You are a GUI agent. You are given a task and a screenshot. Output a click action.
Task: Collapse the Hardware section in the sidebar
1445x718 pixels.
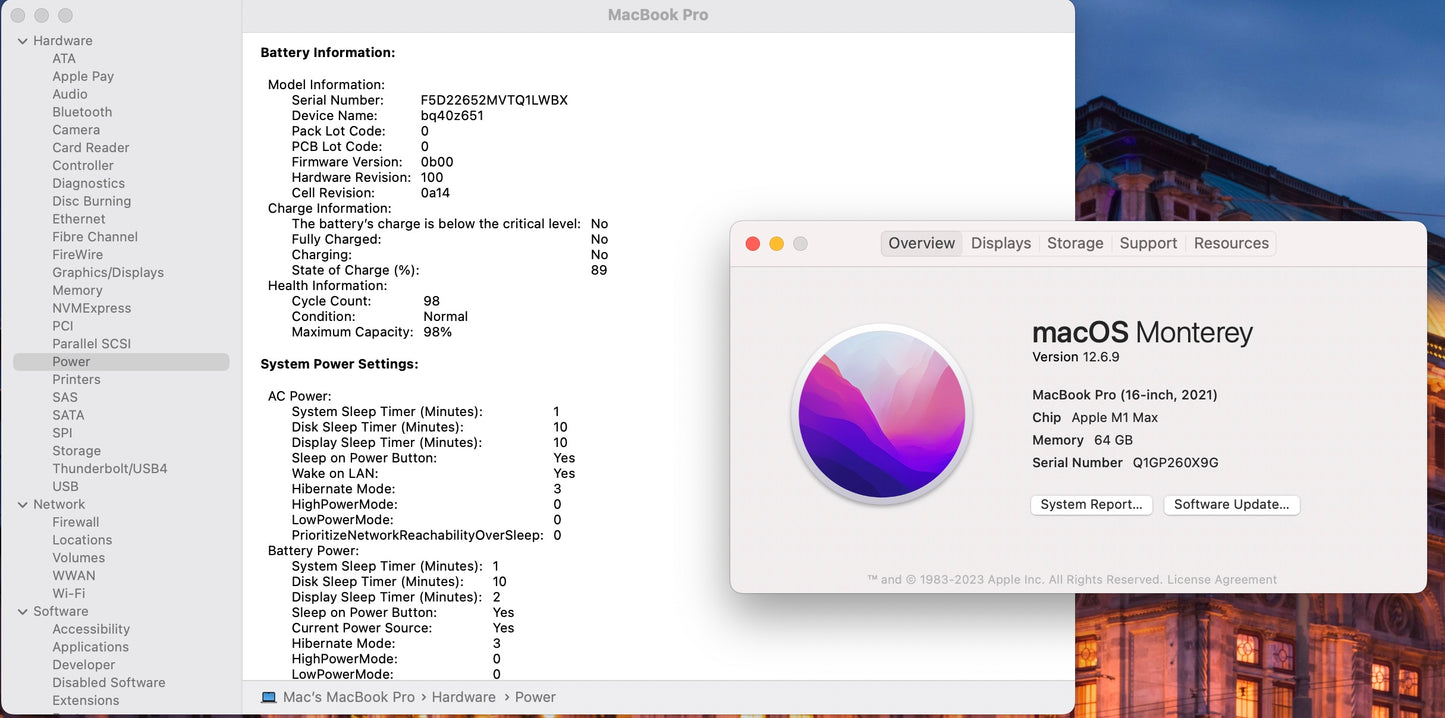[22, 40]
